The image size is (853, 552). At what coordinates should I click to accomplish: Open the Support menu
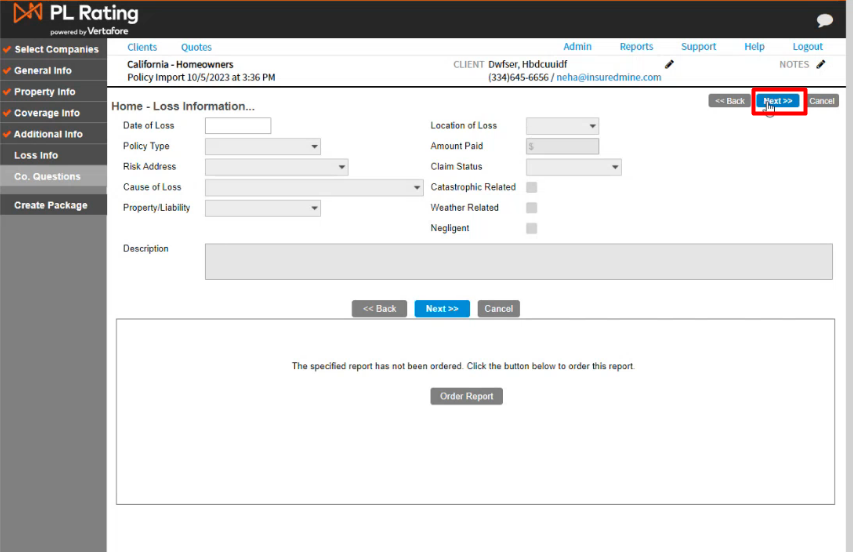699,47
